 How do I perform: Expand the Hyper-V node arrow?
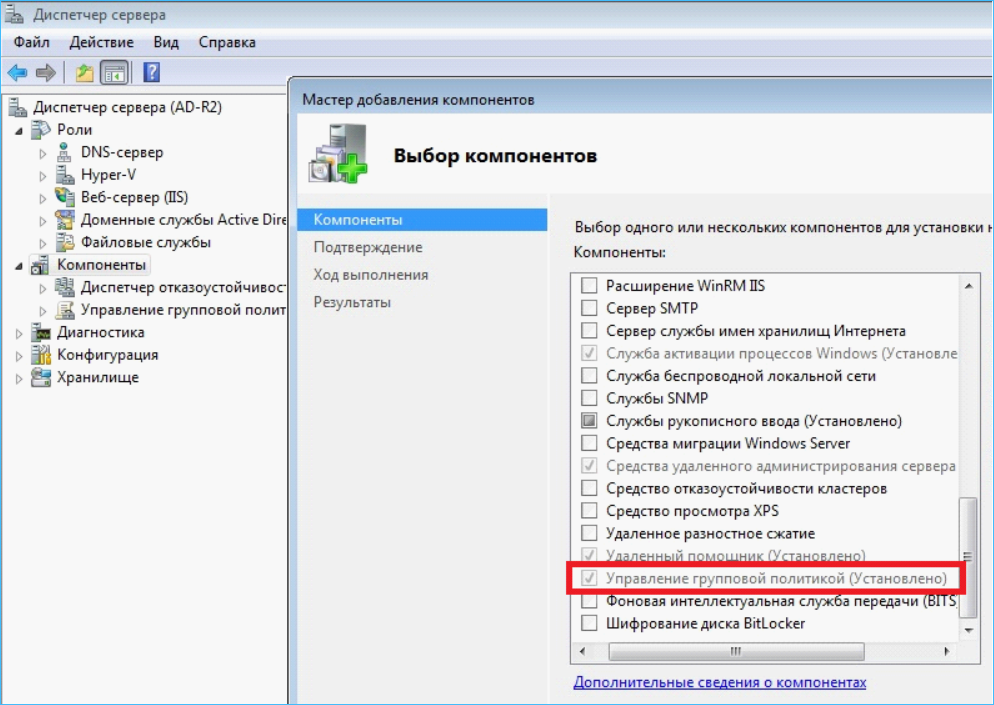tap(42, 176)
